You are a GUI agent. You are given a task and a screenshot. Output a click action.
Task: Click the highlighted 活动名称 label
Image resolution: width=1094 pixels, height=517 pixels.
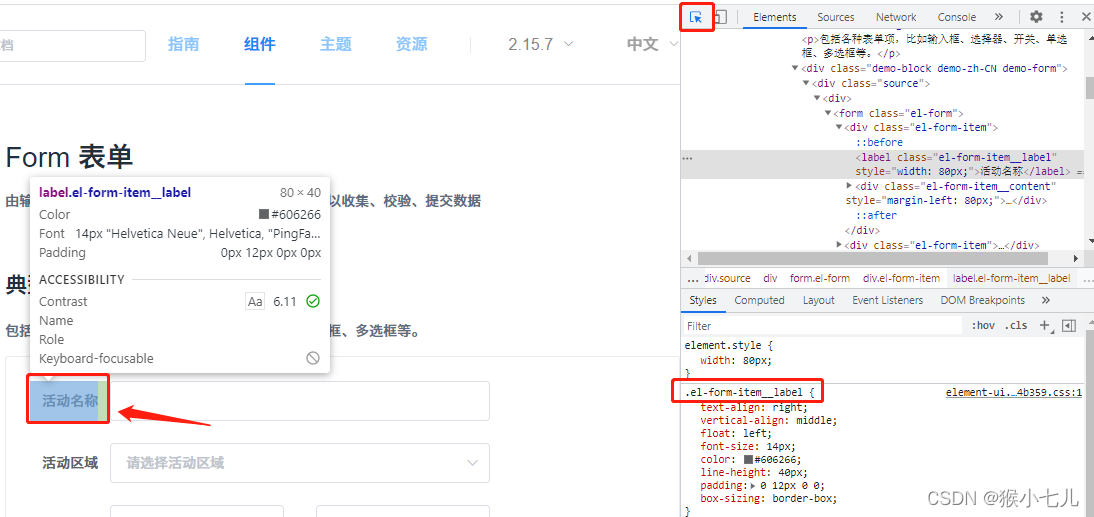click(x=69, y=400)
